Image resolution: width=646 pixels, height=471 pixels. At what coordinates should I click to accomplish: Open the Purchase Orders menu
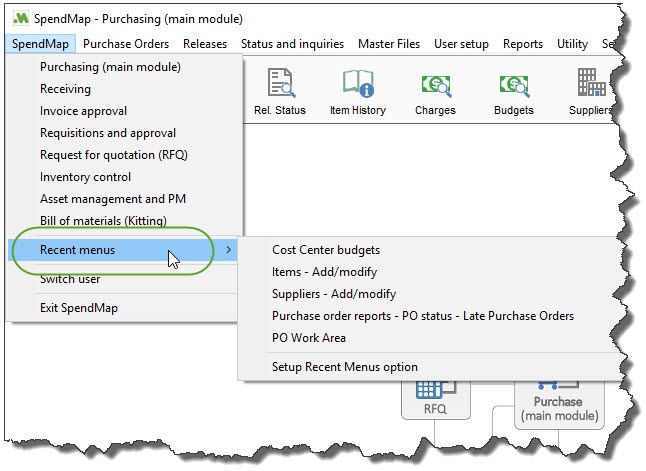(126, 44)
